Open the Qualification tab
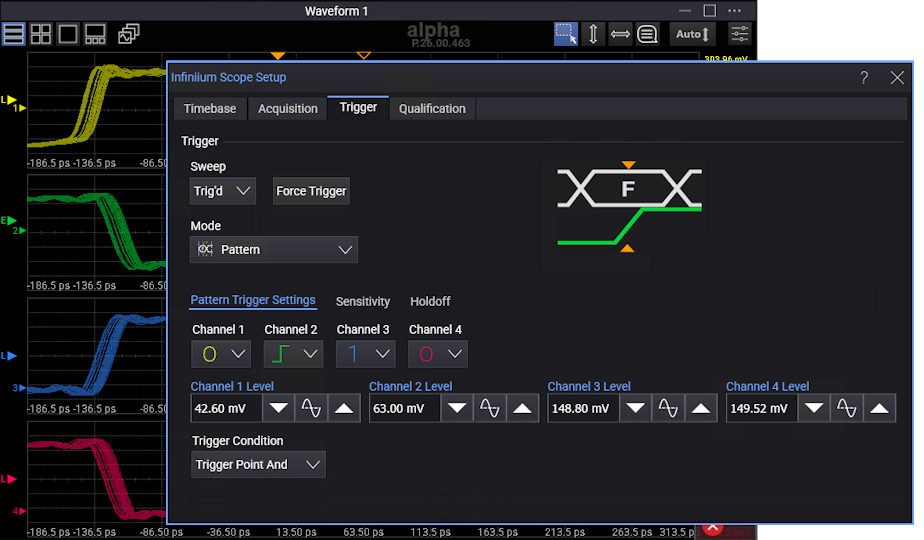Screen dimensions: 924x540 (432, 109)
